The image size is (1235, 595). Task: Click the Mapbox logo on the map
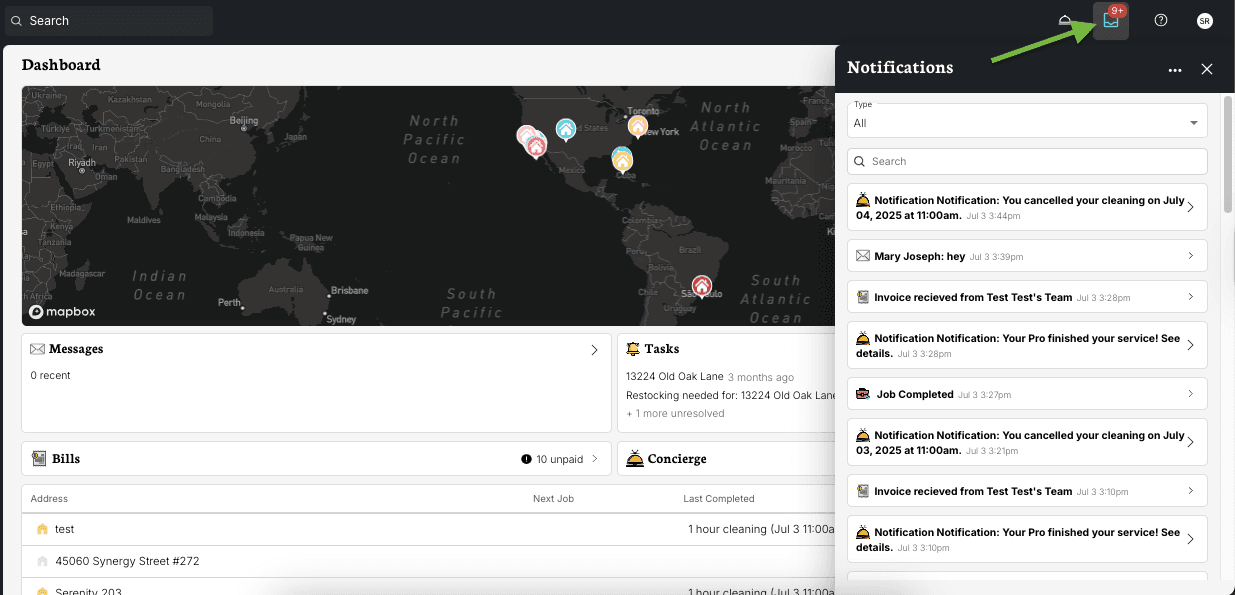(x=62, y=311)
